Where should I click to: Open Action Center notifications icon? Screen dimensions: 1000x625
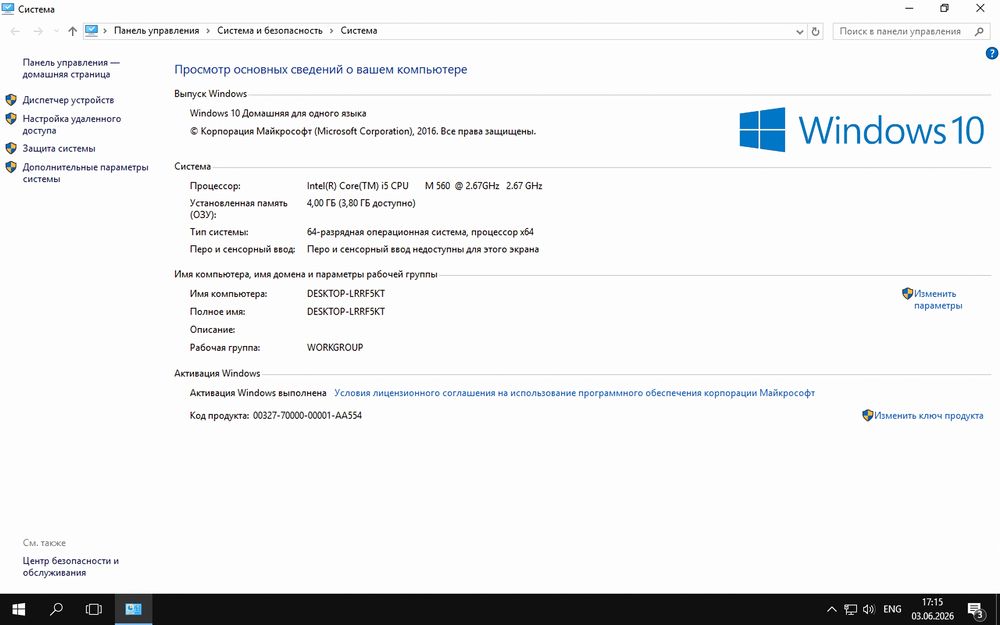976,610
